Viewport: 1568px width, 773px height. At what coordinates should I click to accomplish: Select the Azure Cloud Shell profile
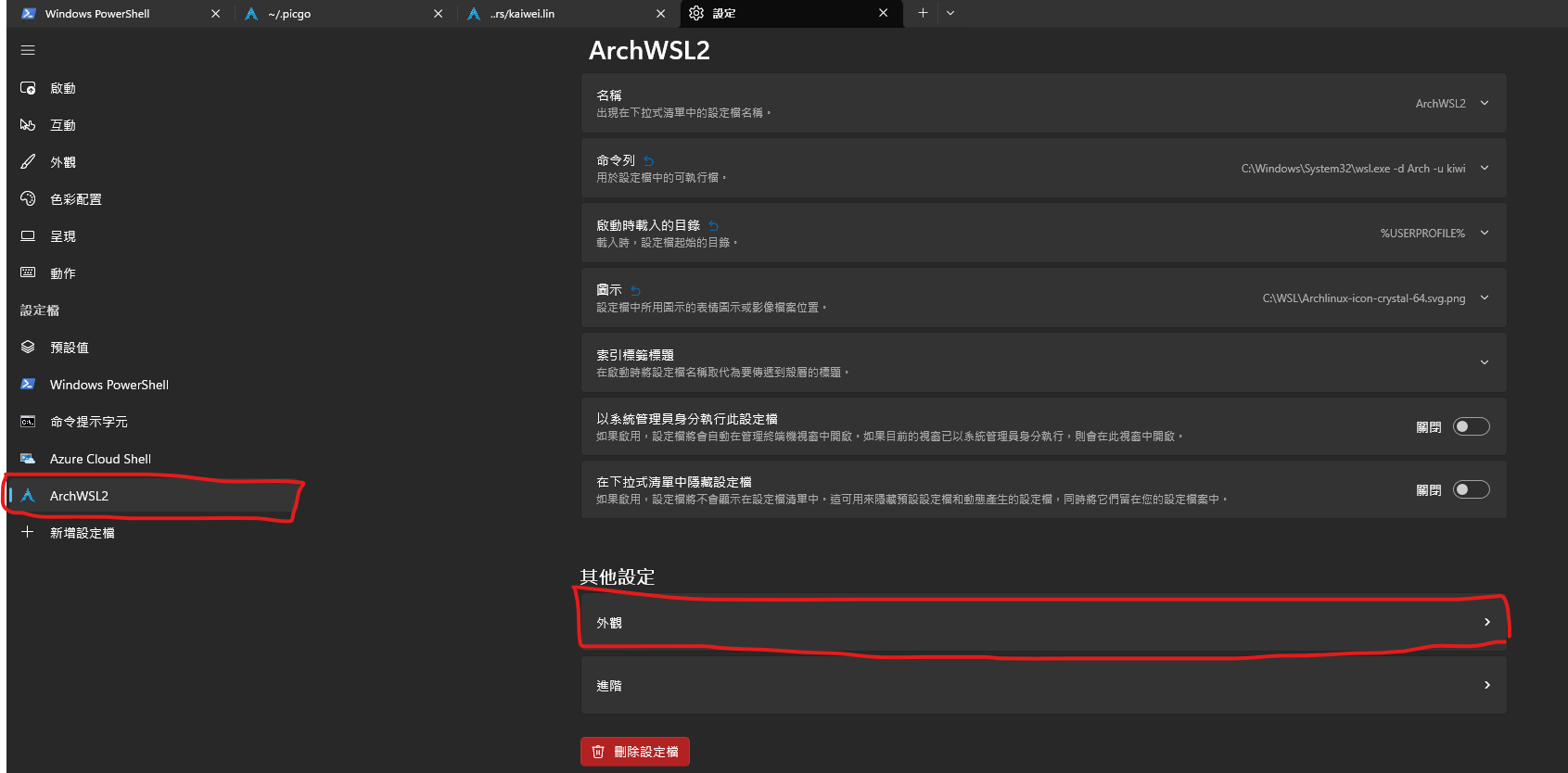pyautogui.click(x=153, y=459)
